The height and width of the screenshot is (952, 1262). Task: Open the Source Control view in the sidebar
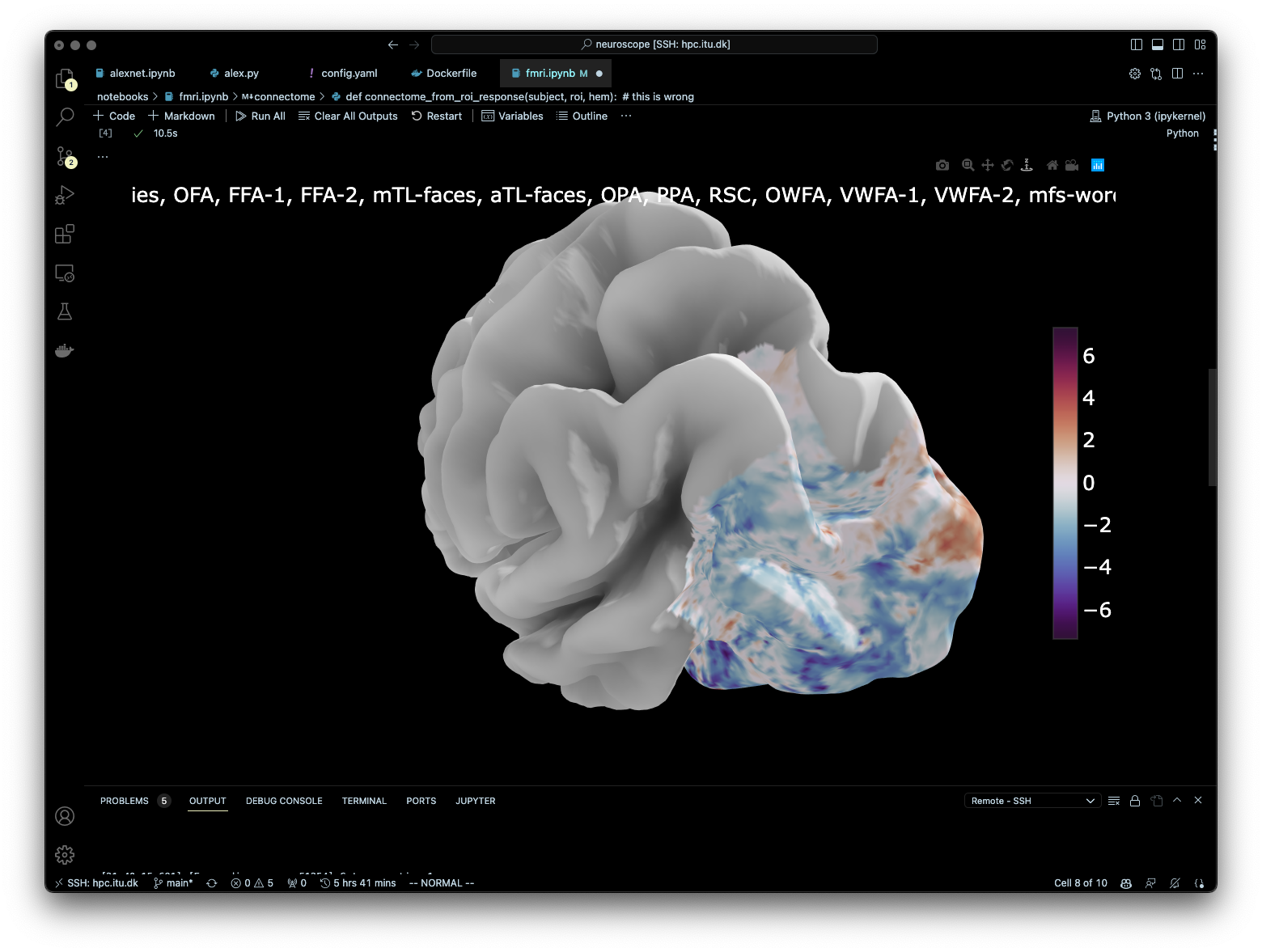pos(65,157)
